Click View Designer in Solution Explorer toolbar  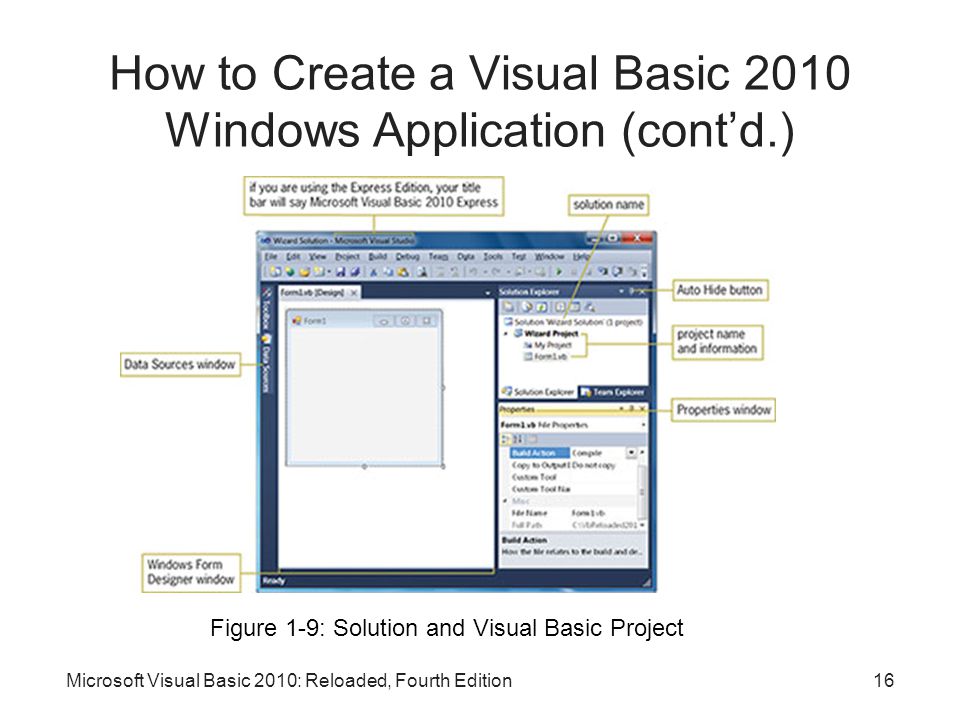point(574,307)
